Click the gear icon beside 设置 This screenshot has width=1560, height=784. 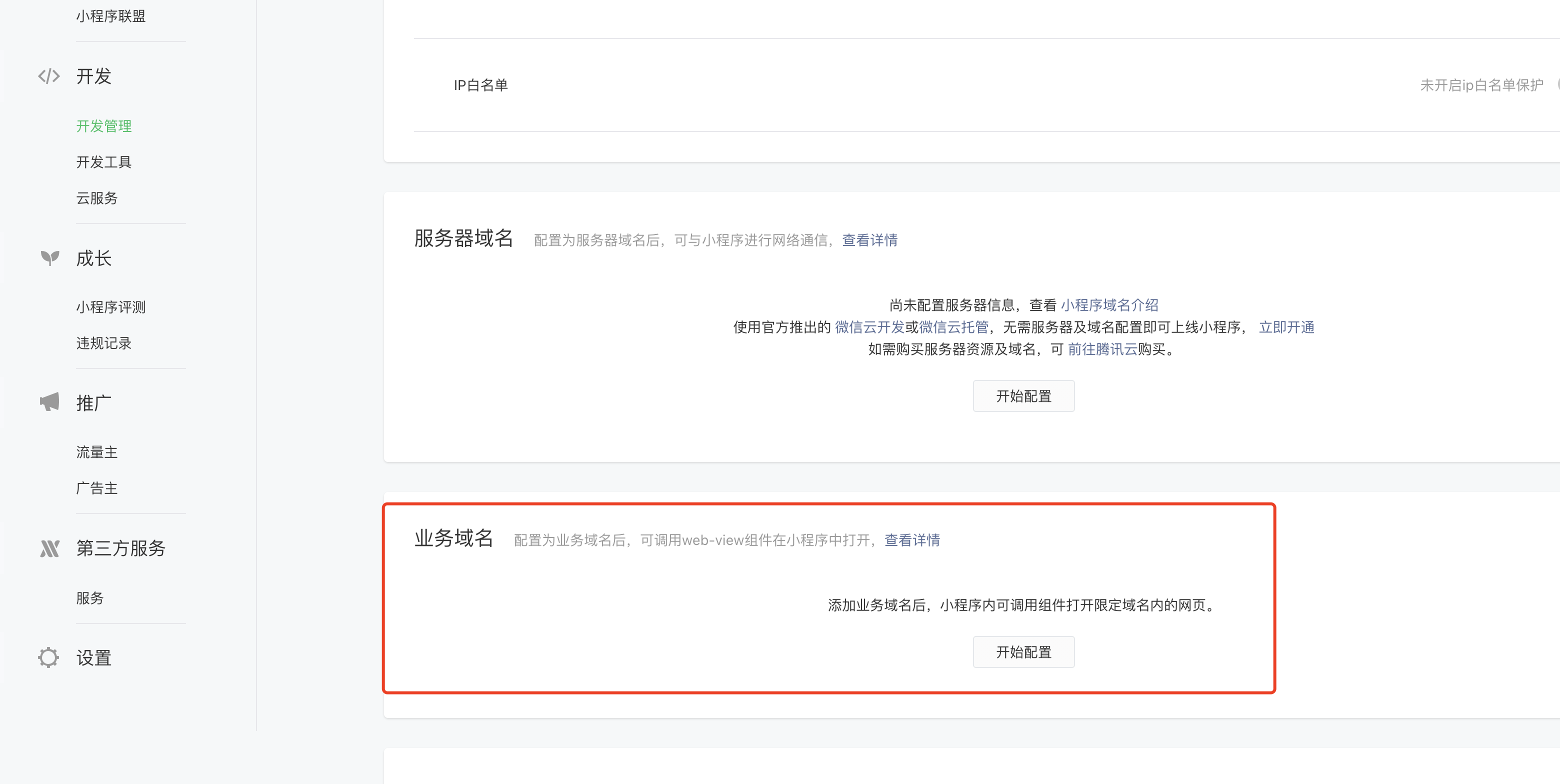48,657
